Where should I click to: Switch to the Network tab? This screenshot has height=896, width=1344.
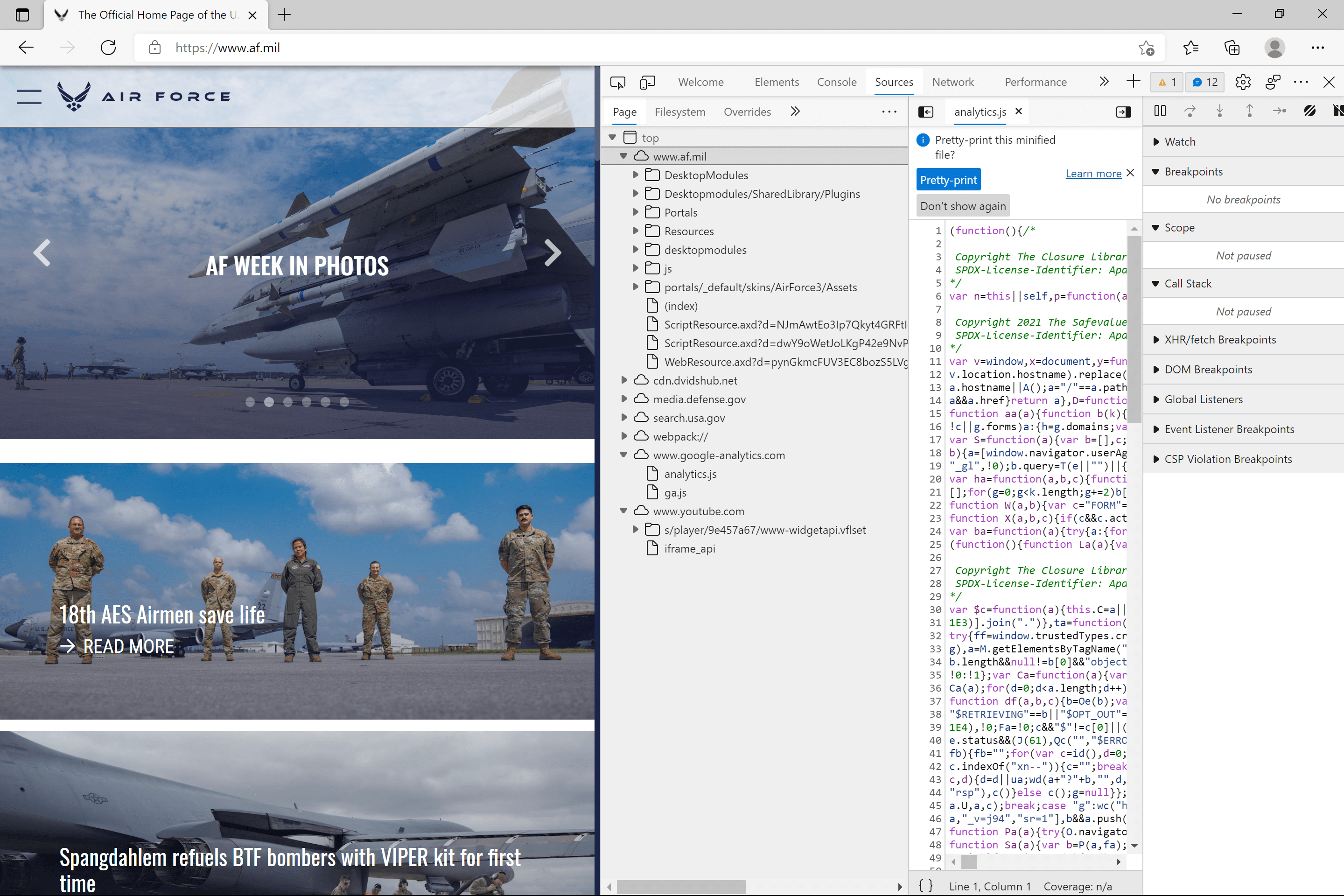(952, 82)
